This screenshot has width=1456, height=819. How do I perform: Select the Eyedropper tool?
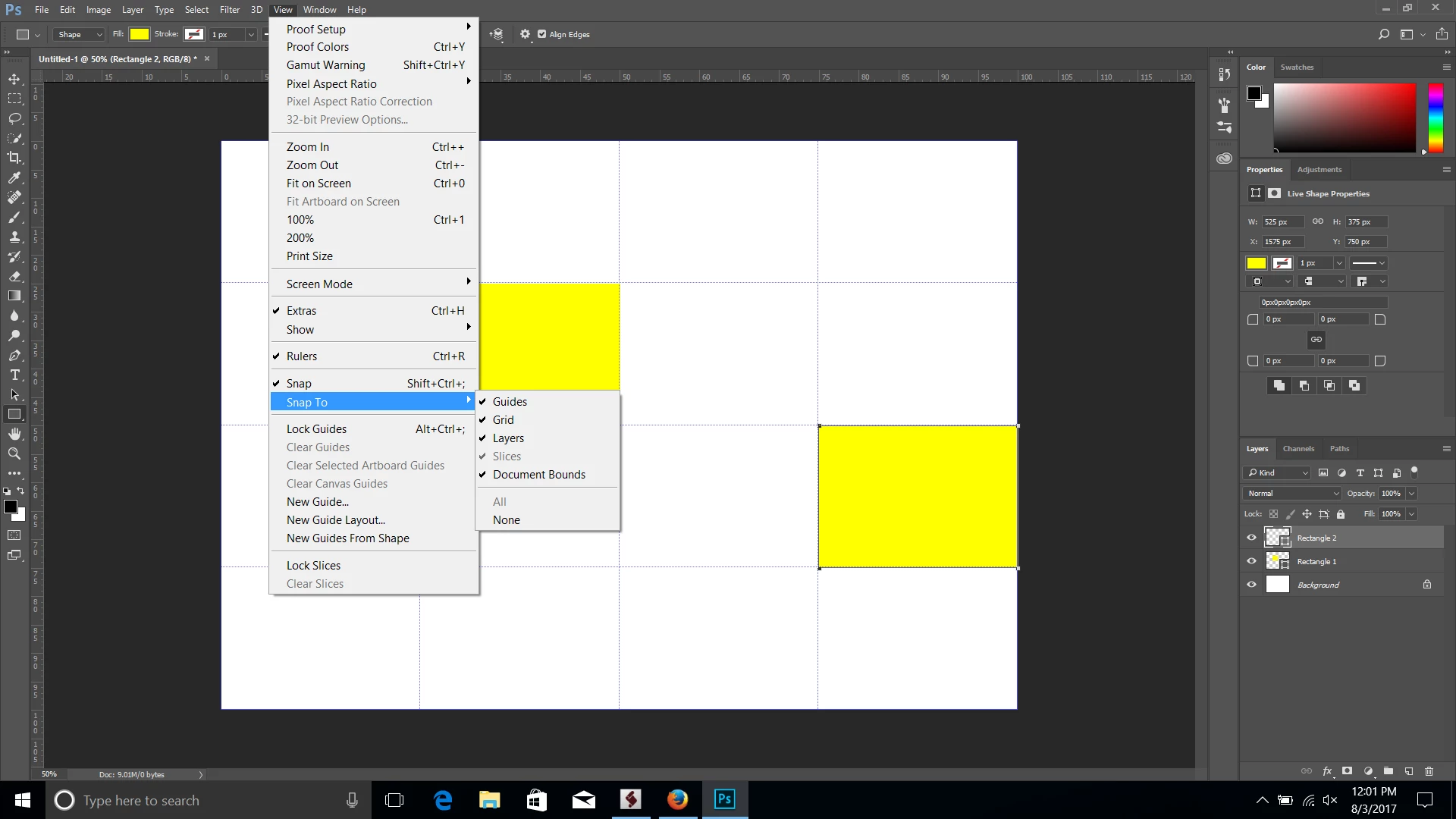coord(14,177)
